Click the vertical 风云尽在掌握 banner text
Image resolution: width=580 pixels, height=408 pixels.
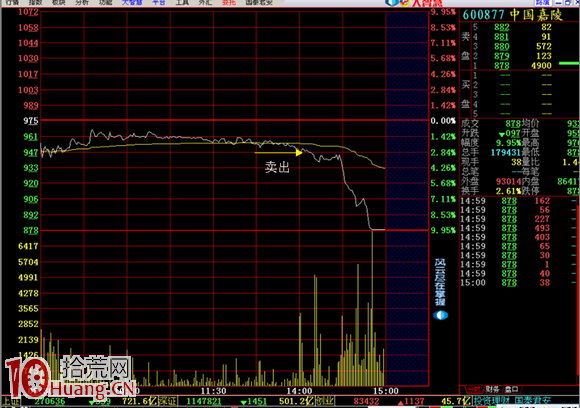[x=440, y=282]
